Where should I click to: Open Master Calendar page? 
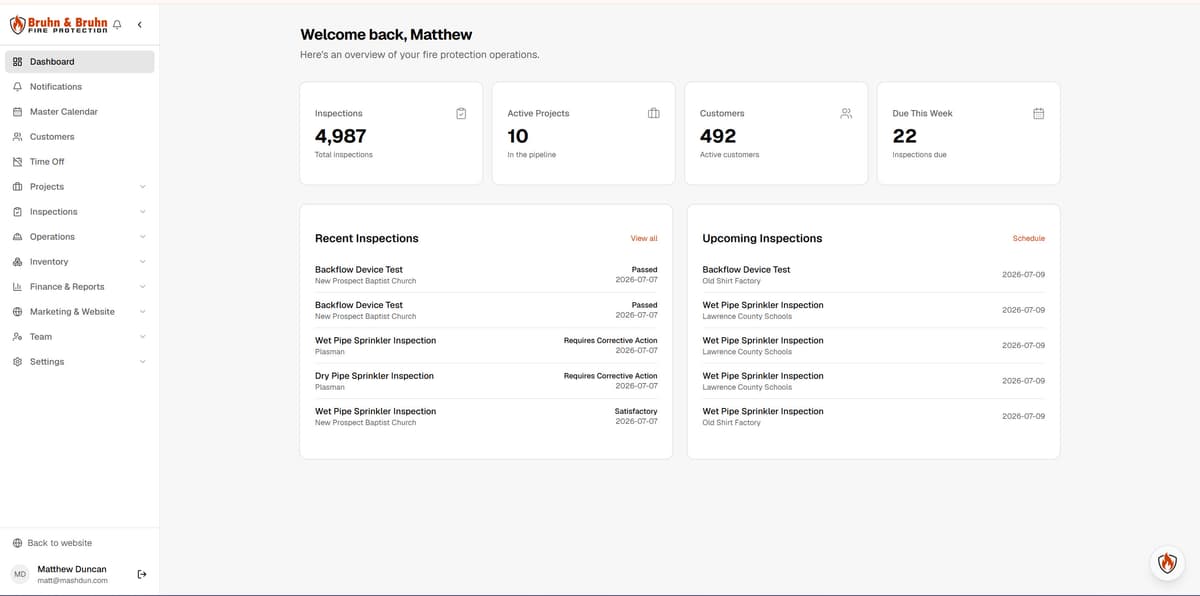point(80,112)
